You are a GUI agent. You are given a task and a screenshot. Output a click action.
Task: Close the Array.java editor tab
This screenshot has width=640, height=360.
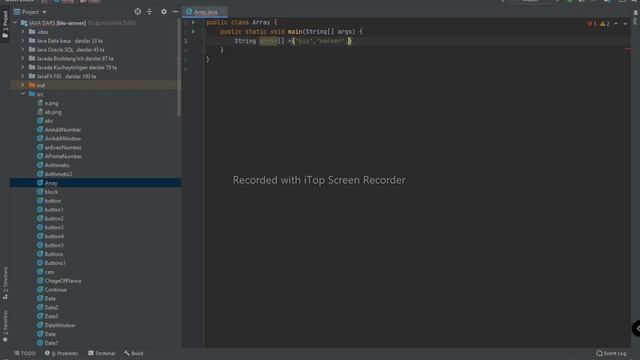222,12
